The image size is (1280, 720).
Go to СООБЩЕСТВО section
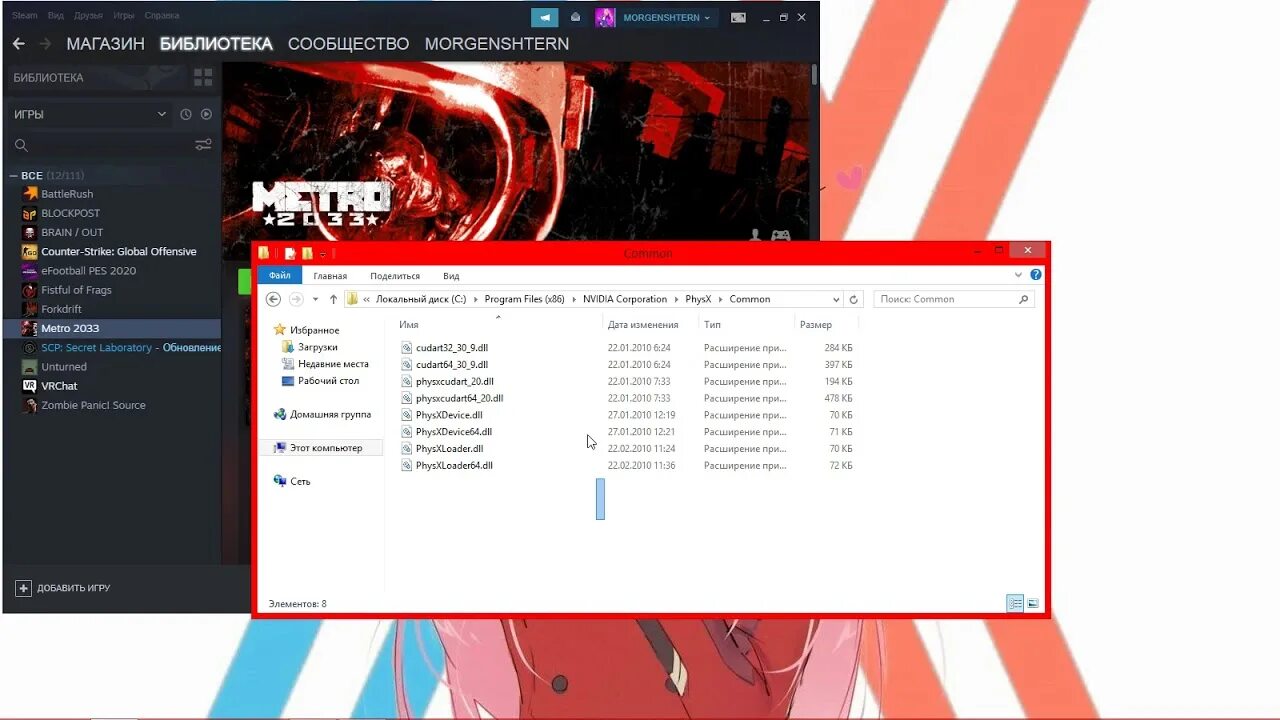click(348, 44)
